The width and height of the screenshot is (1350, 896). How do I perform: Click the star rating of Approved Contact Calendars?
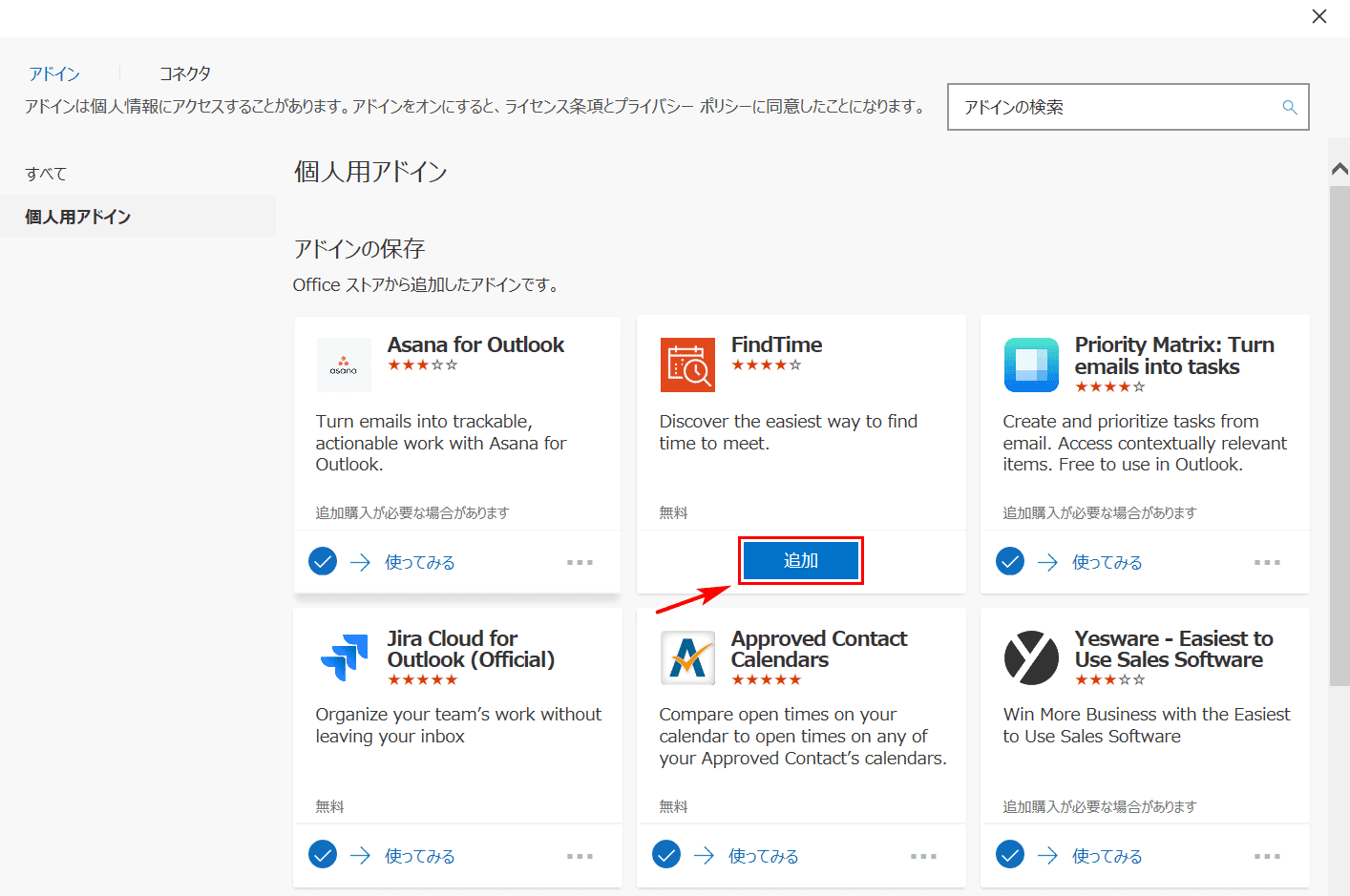coord(767,679)
